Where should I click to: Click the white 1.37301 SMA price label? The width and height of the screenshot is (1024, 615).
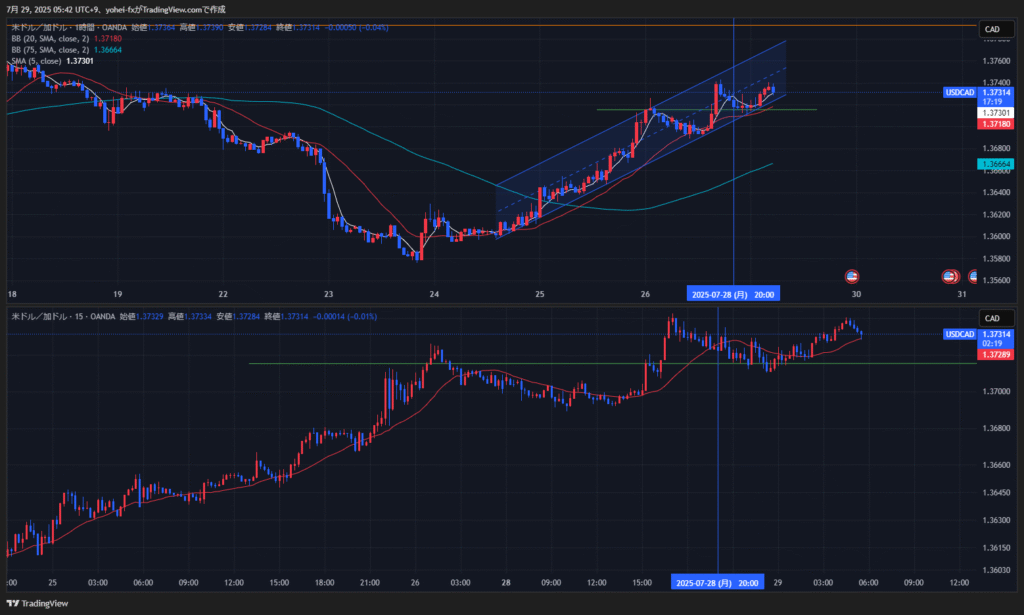(993, 113)
